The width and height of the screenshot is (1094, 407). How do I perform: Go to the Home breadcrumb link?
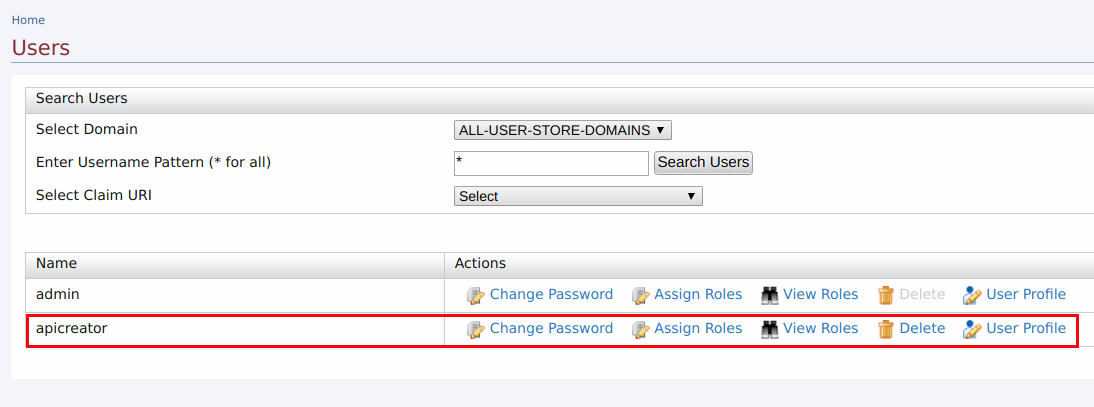click(x=28, y=20)
